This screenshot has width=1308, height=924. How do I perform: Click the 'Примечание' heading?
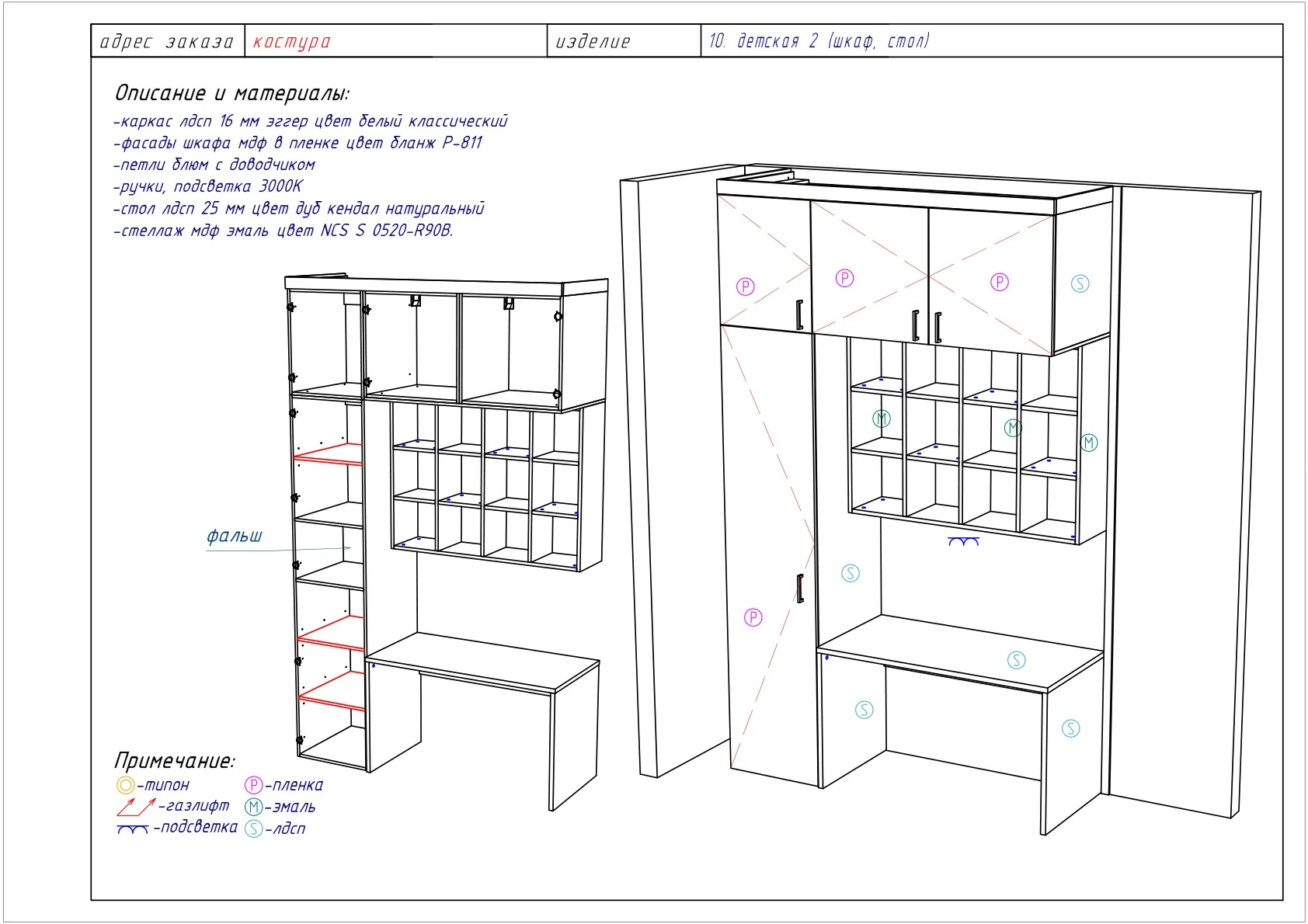tap(174, 760)
